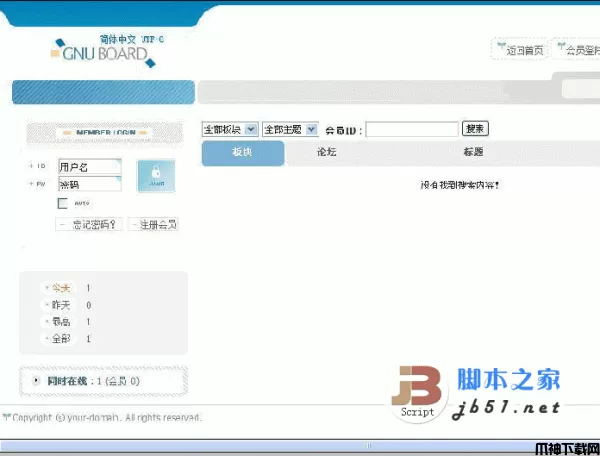The height and width of the screenshot is (456, 600).
Task: Open the 全部主题 dropdown
Action: 290,129
